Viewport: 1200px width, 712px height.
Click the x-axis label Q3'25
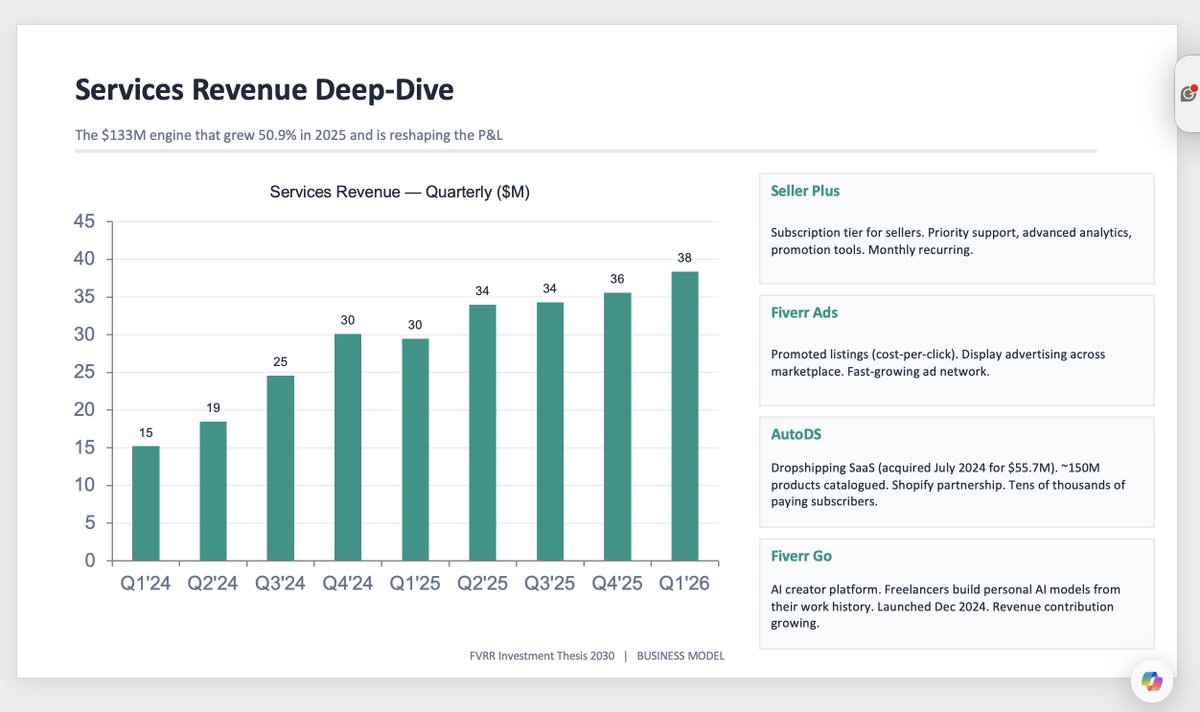550,584
